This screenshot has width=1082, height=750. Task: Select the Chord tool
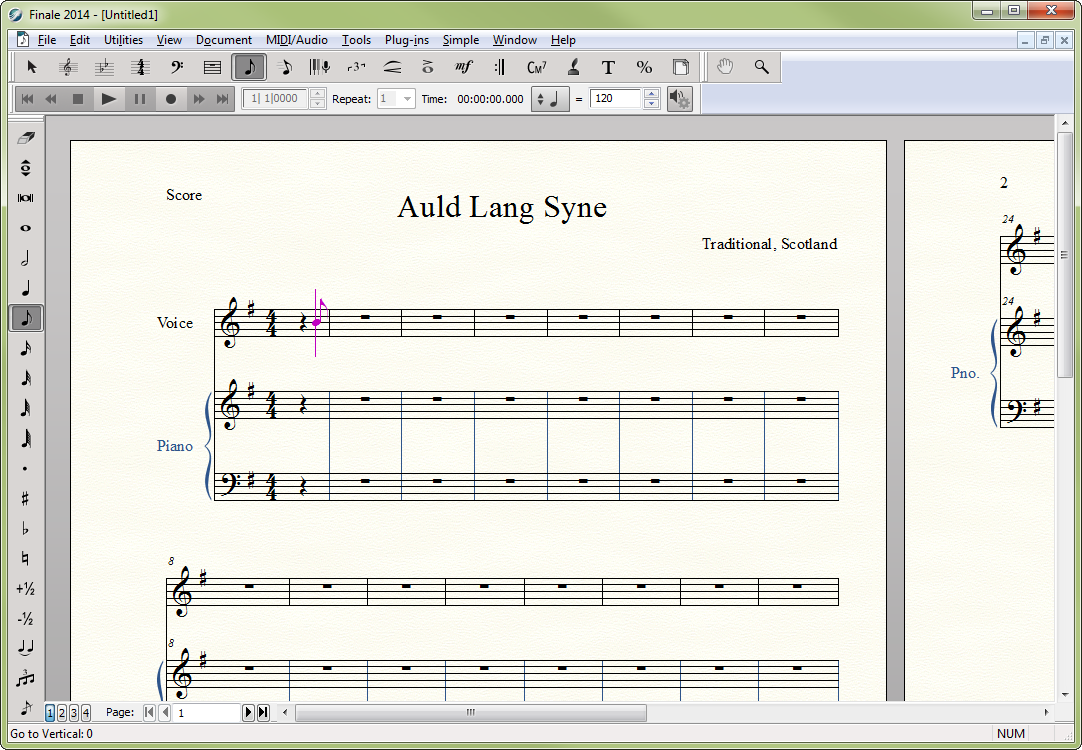click(x=536, y=67)
